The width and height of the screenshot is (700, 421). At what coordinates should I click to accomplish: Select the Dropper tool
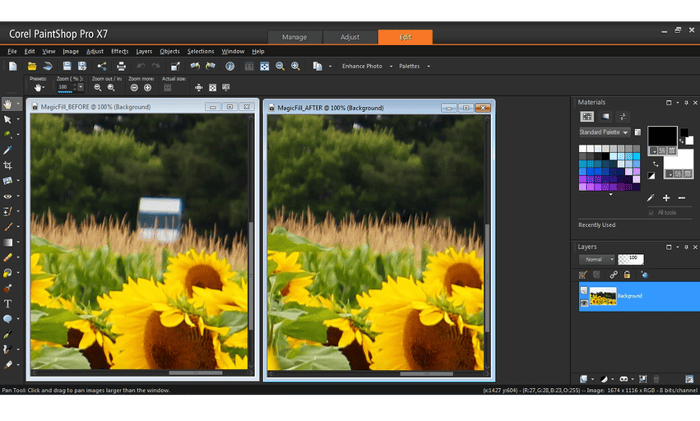8,150
